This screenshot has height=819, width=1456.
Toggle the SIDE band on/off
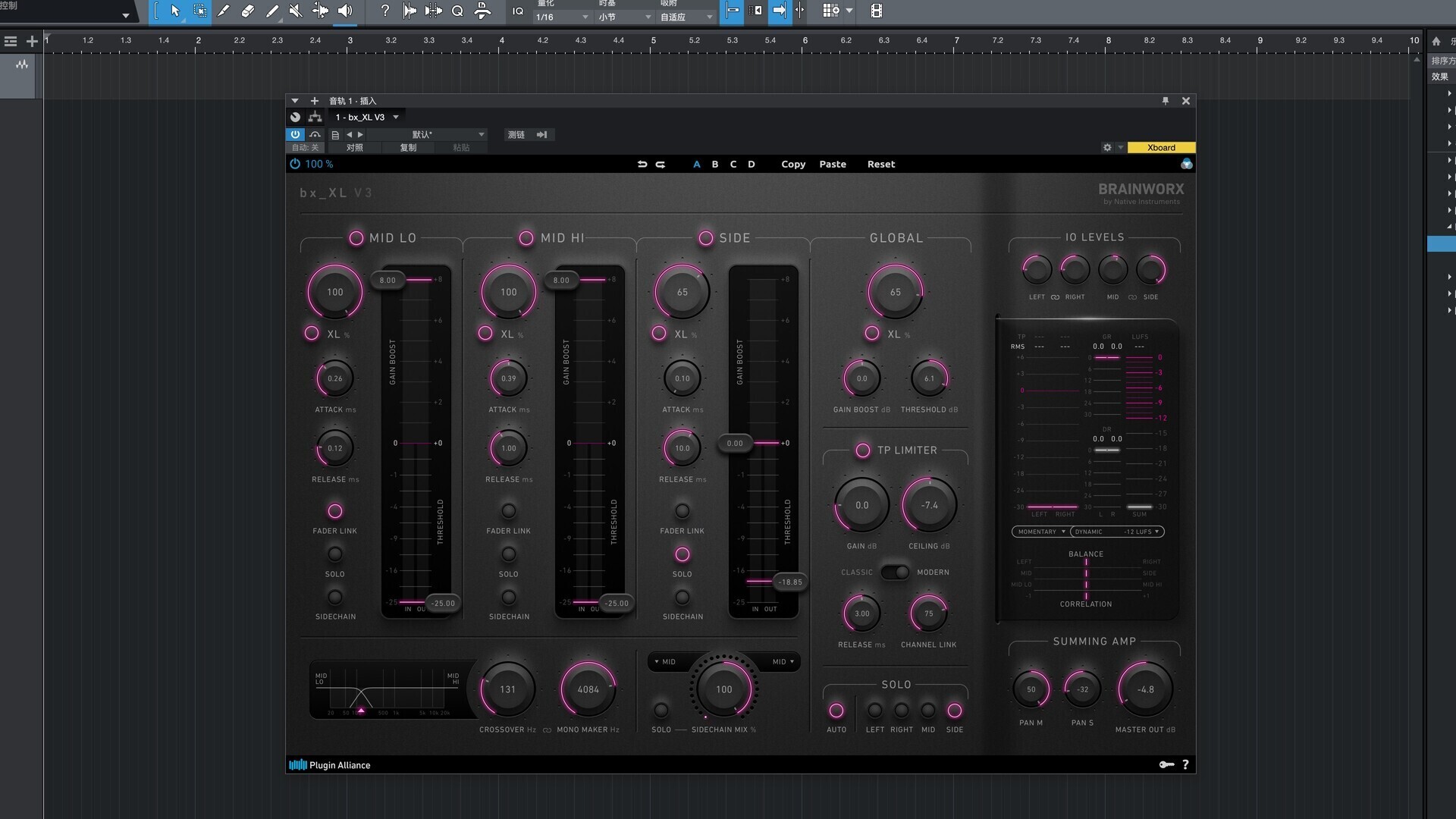tap(706, 238)
